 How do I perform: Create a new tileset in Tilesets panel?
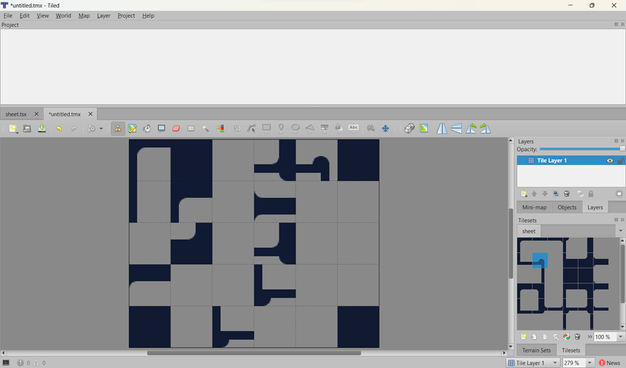(523, 337)
